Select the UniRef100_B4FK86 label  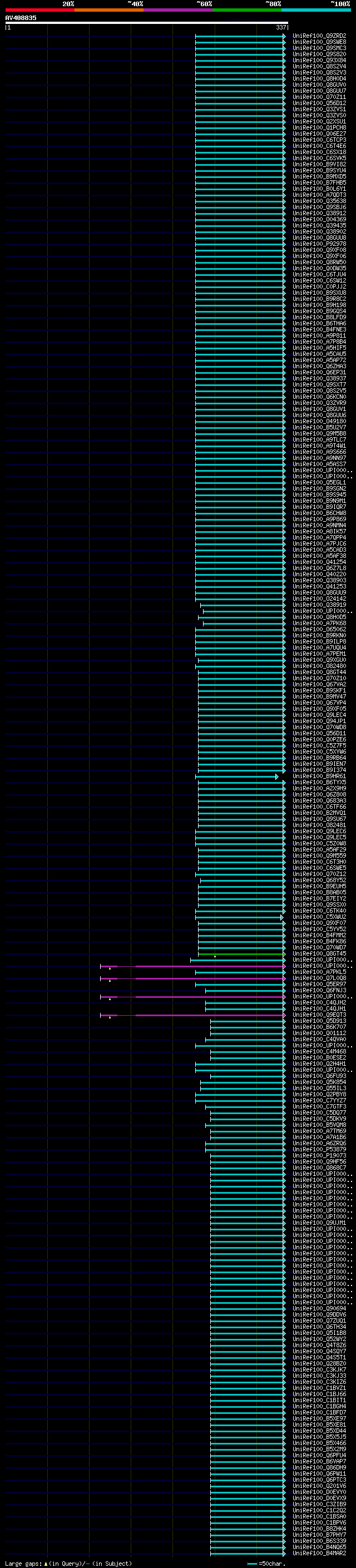pos(319,942)
